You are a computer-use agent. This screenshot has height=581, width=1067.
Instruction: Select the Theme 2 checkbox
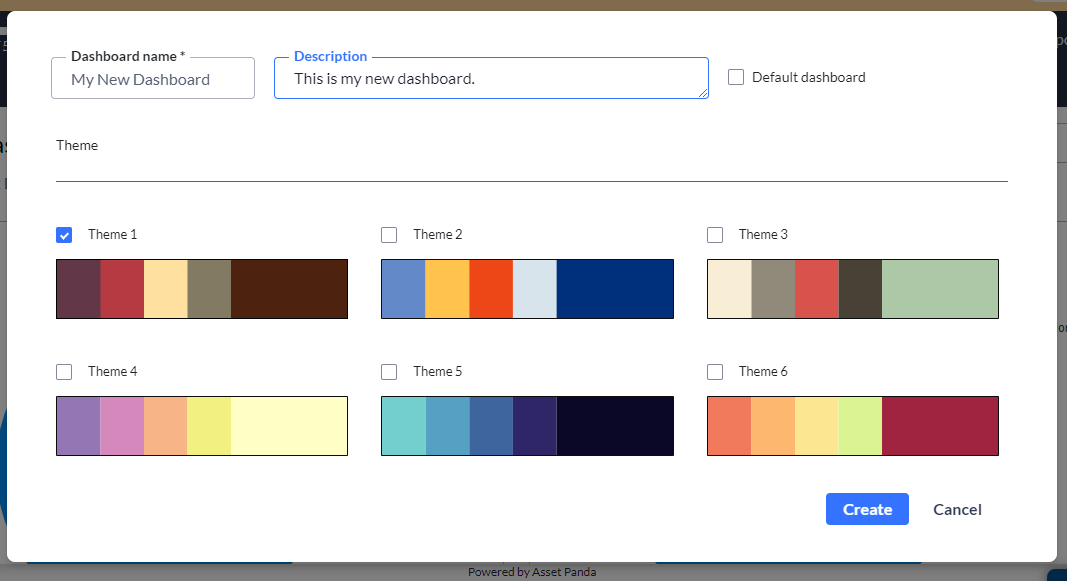coord(389,235)
